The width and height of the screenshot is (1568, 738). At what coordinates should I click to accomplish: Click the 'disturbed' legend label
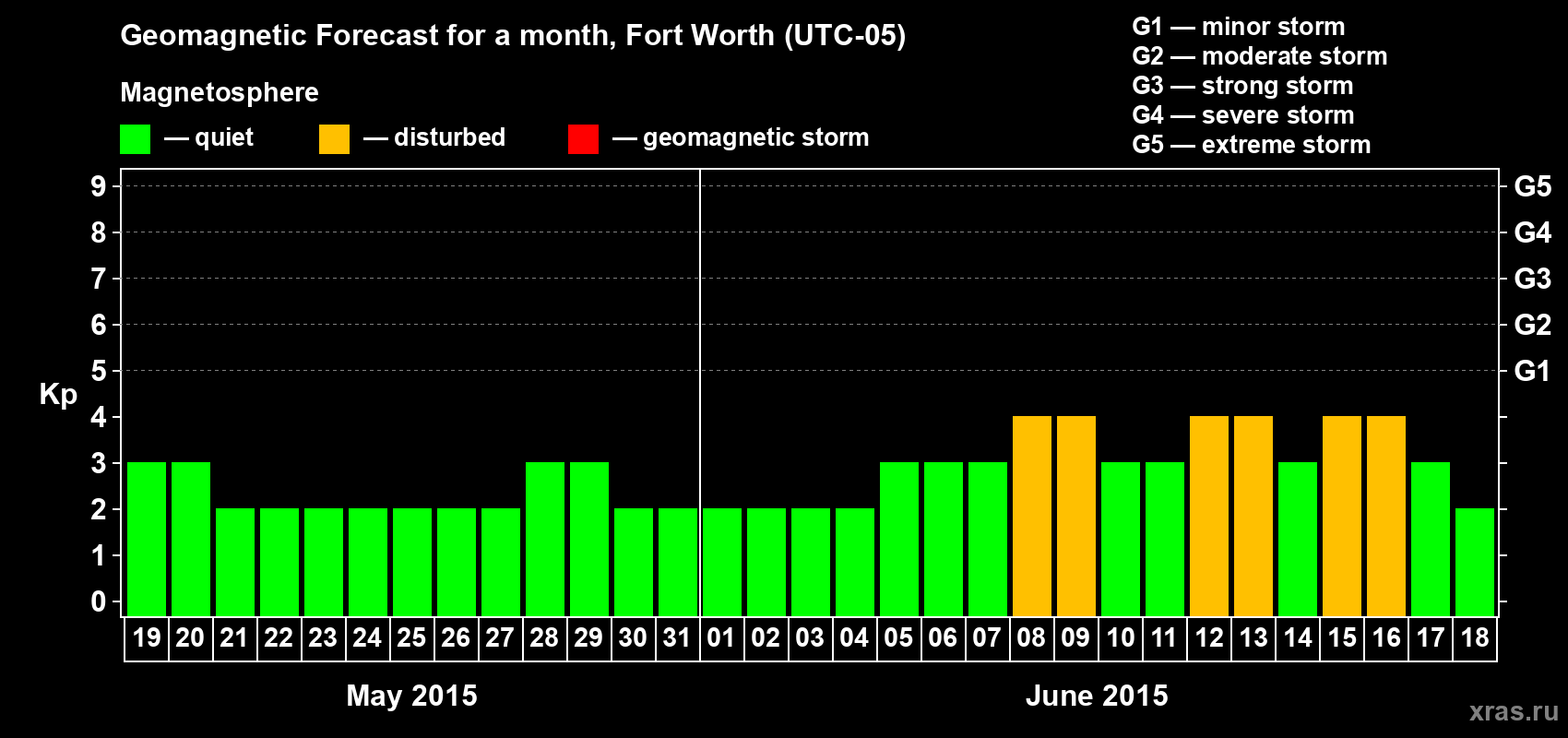tap(449, 137)
